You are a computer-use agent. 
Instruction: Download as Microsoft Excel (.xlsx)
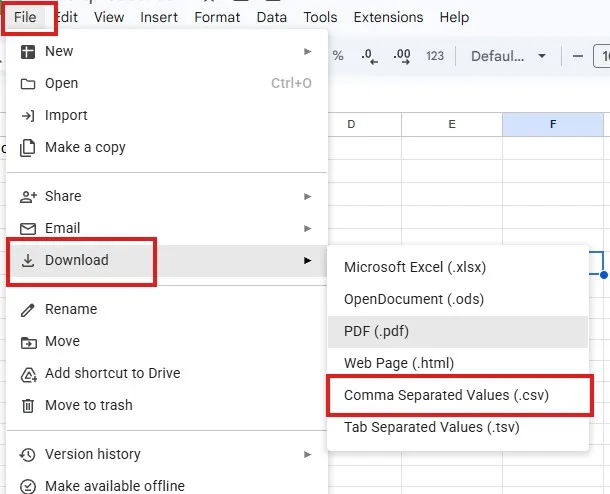coord(458,267)
